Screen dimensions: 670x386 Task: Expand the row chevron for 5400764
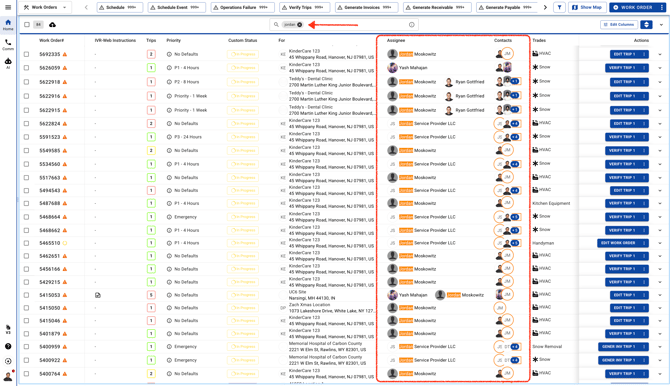click(660, 374)
